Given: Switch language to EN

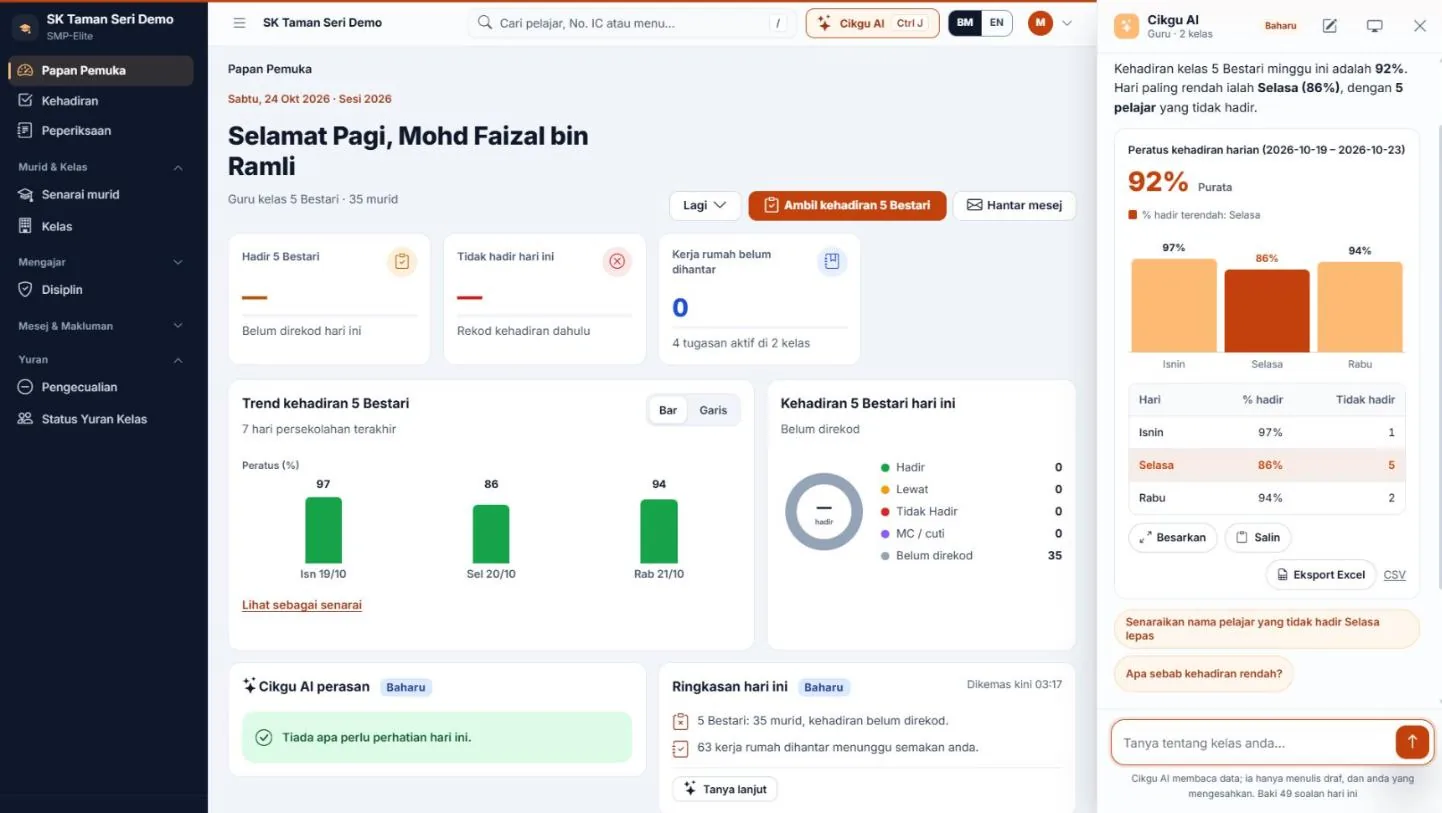Looking at the screenshot, I should [x=996, y=23].
